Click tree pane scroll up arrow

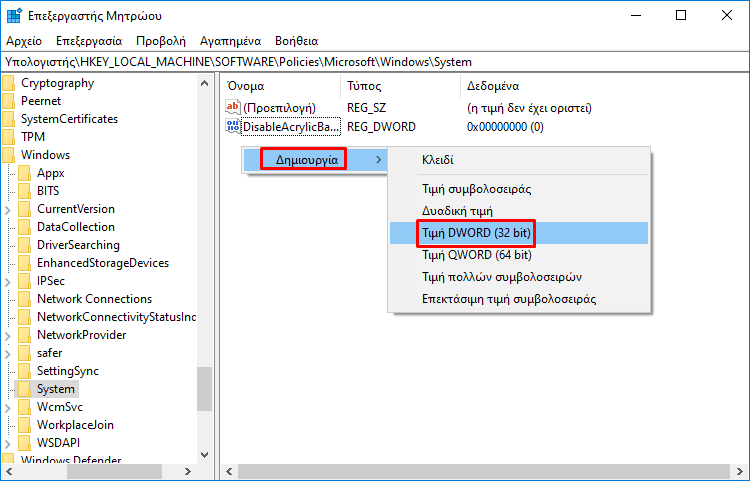pos(205,83)
